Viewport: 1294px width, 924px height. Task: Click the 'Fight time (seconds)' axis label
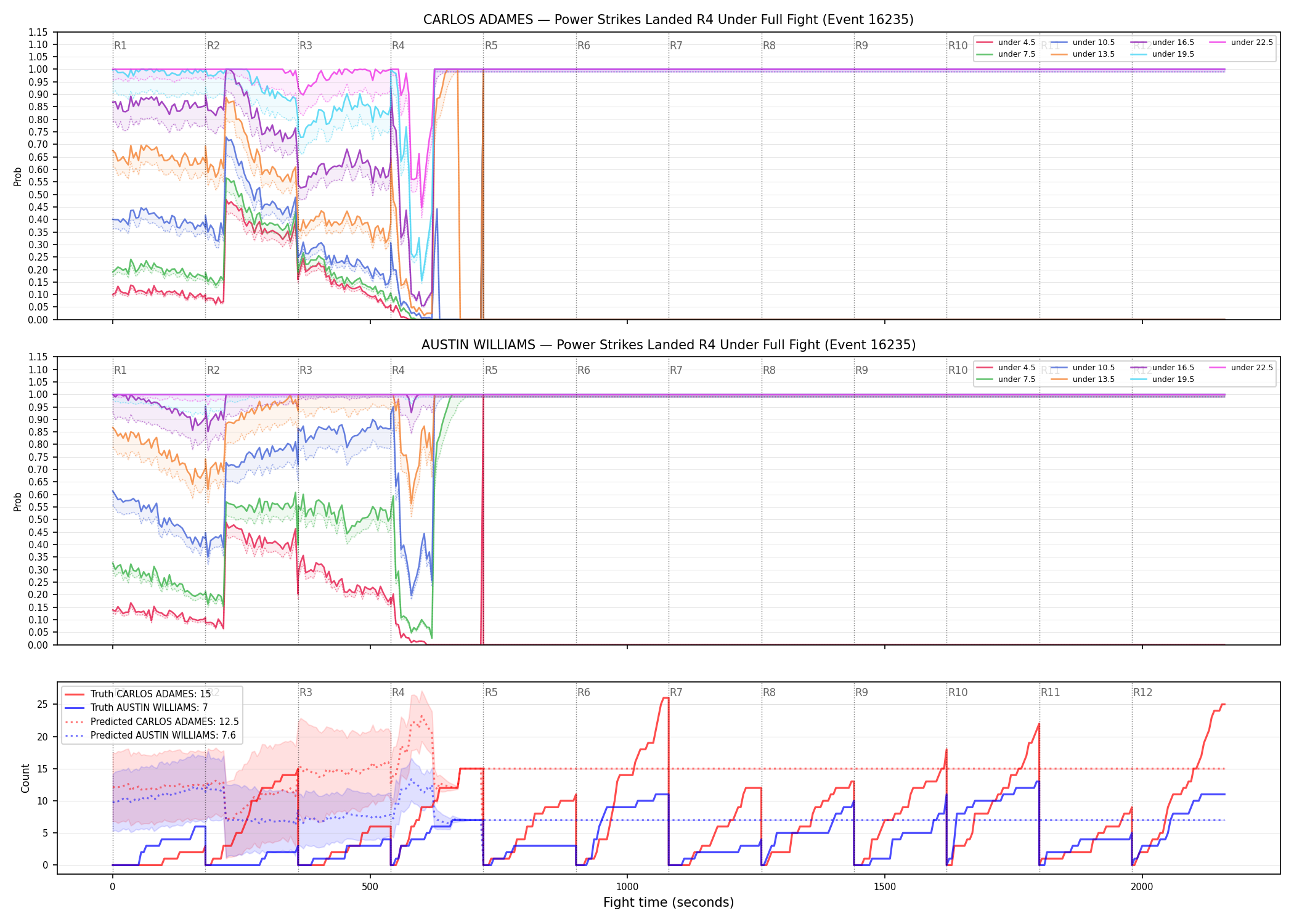pyautogui.click(x=669, y=902)
